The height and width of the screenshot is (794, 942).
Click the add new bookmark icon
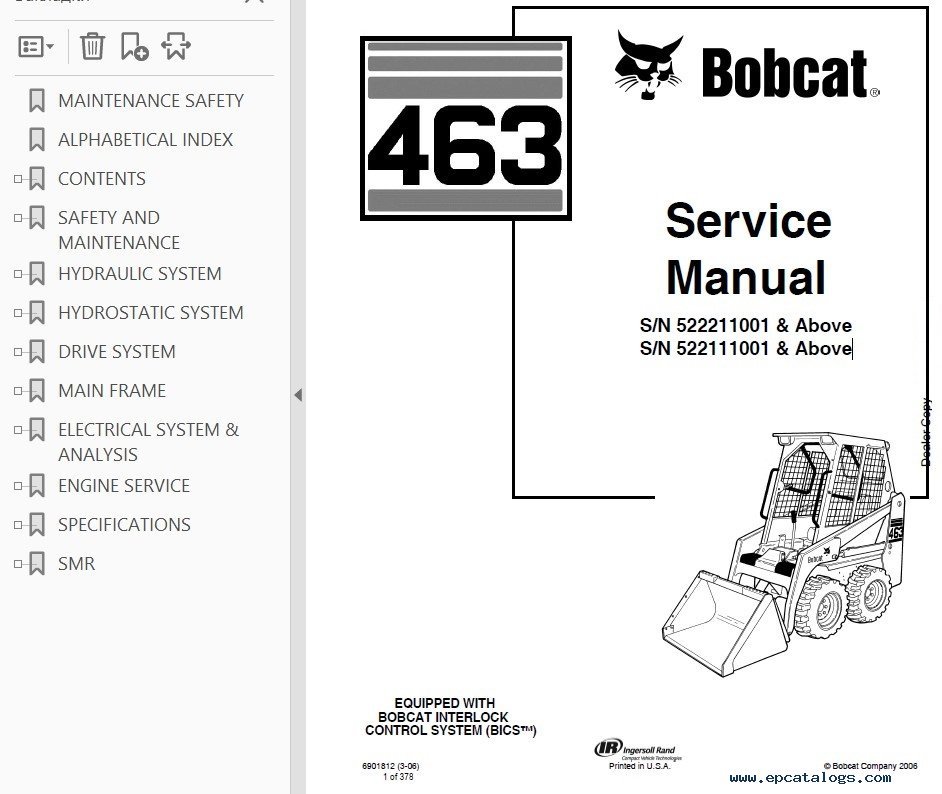133,46
